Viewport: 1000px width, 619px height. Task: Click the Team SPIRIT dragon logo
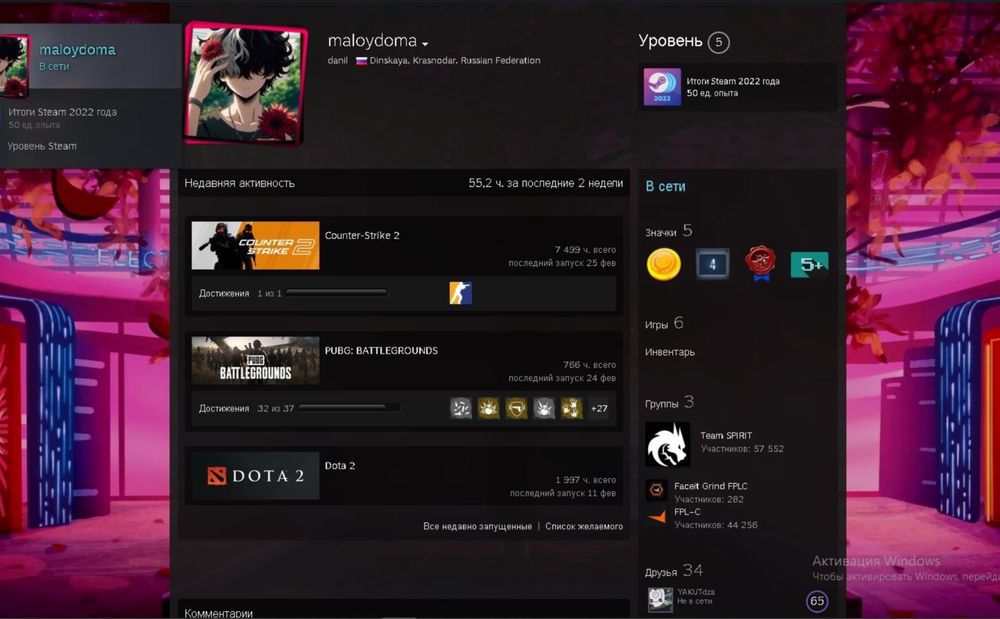coord(667,444)
